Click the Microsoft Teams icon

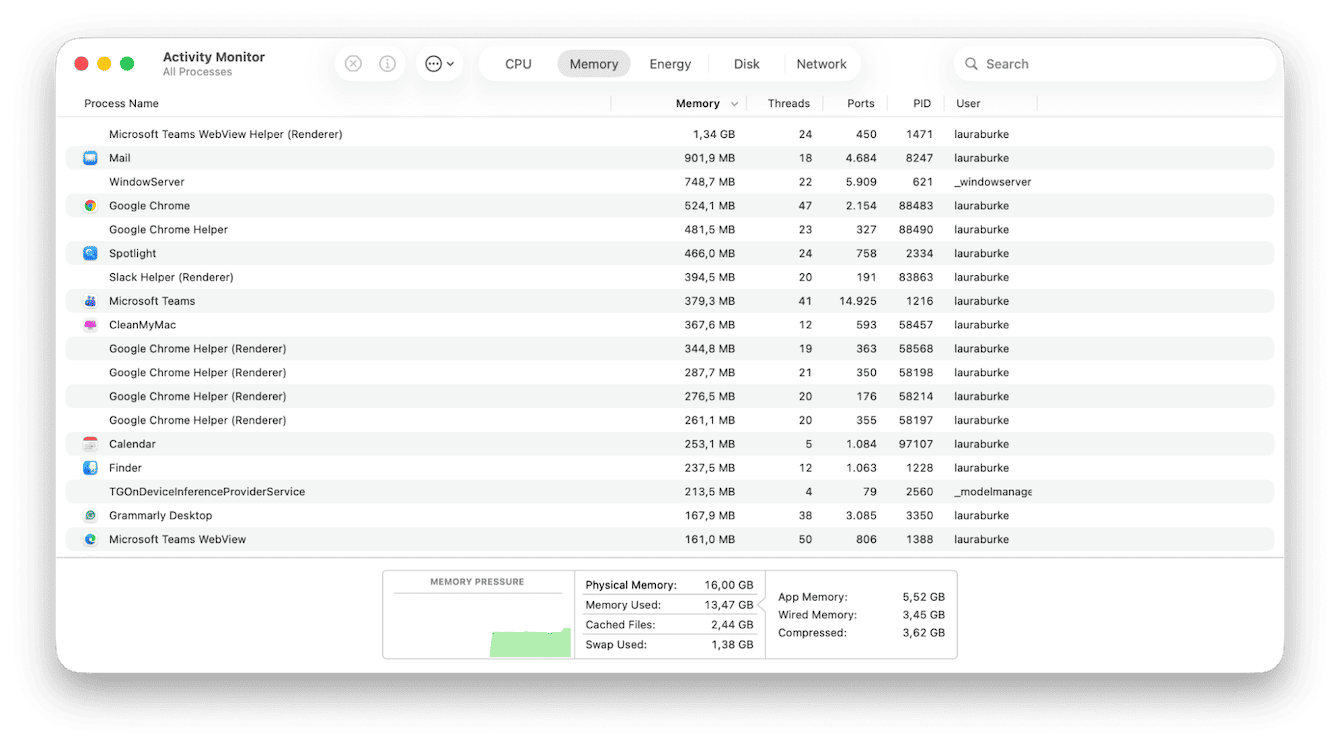click(90, 300)
